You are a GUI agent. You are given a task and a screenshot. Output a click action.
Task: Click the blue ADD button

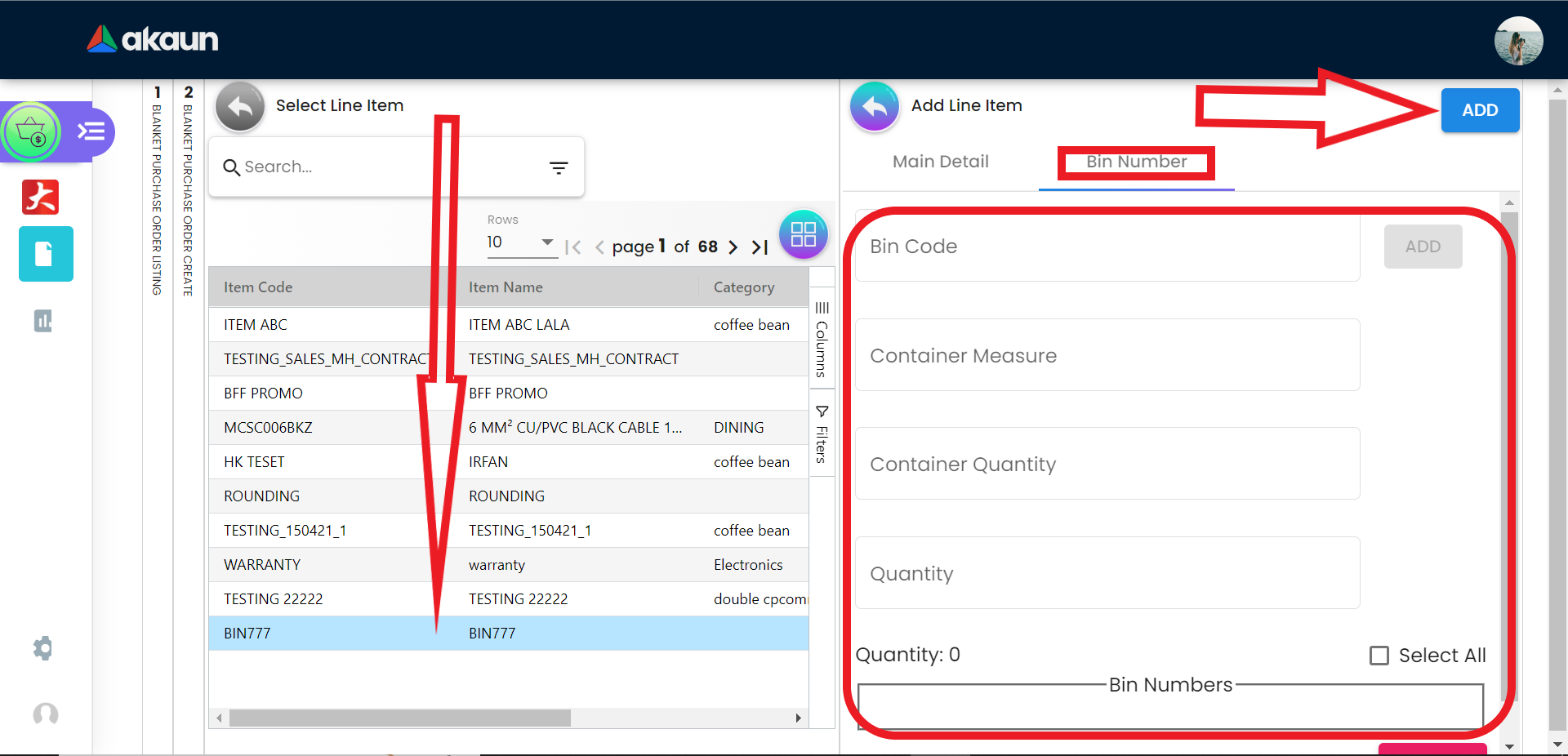(x=1479, y=110)
